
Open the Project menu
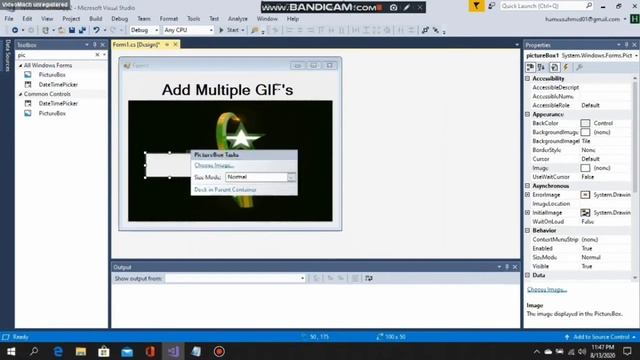(71, 19)
